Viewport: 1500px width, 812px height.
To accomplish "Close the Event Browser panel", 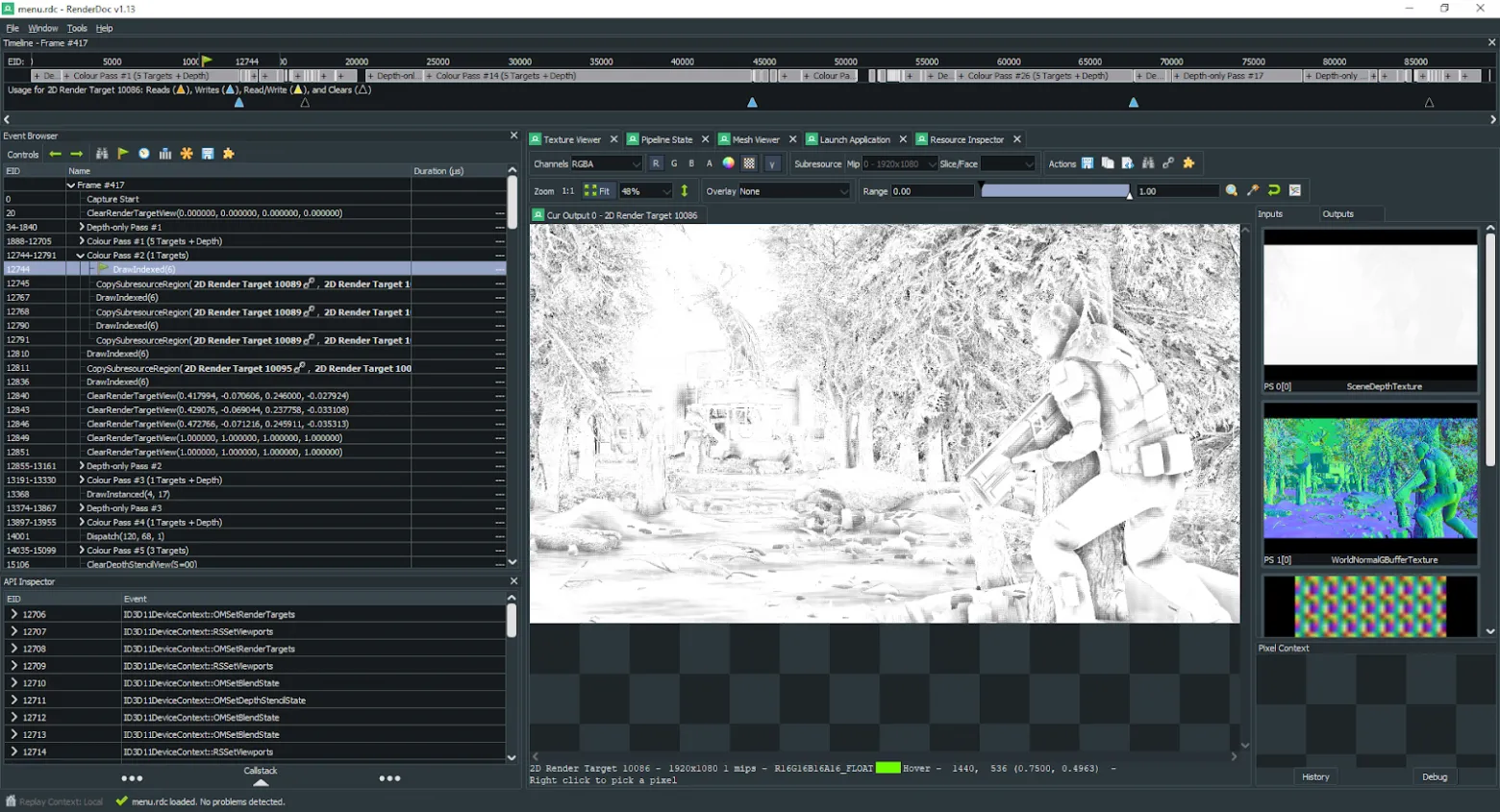I will click(513, 135).
